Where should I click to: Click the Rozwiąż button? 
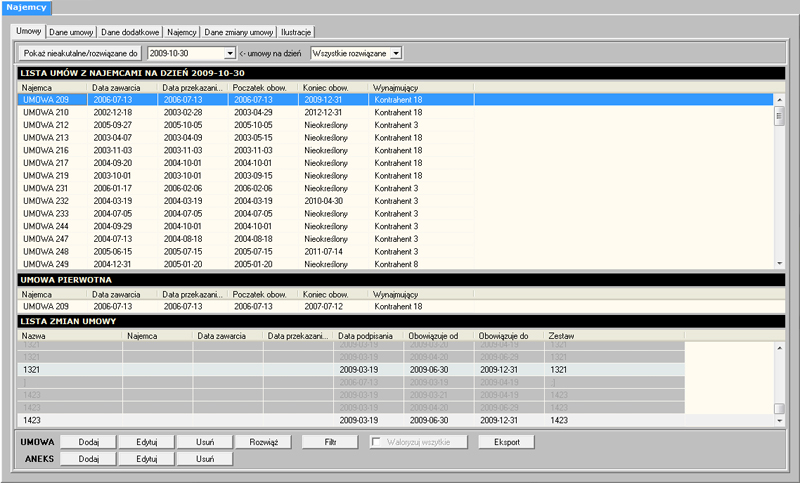click(264, 442)
